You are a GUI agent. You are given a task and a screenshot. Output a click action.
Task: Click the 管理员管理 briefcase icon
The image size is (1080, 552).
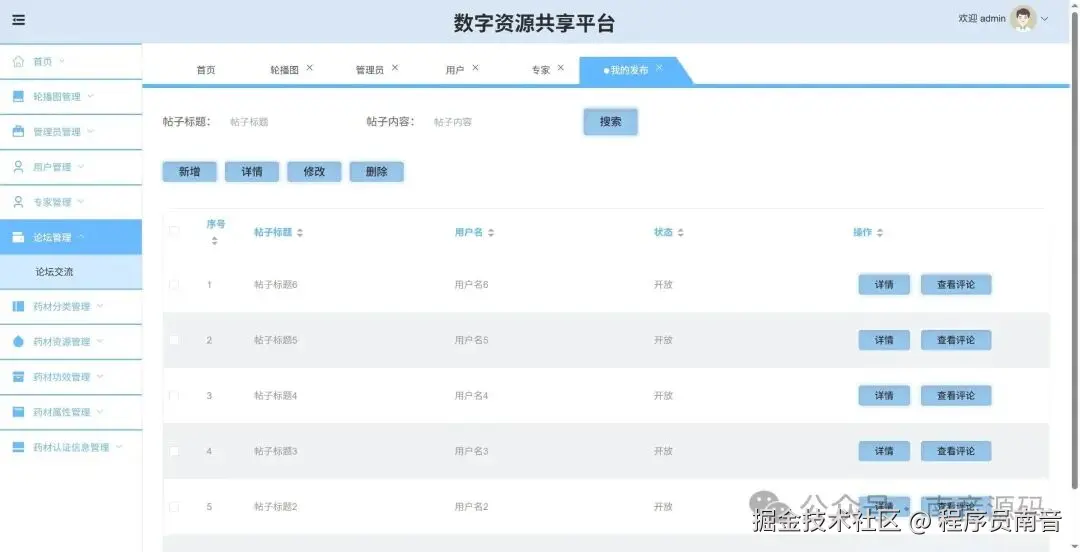pos(19,132)
